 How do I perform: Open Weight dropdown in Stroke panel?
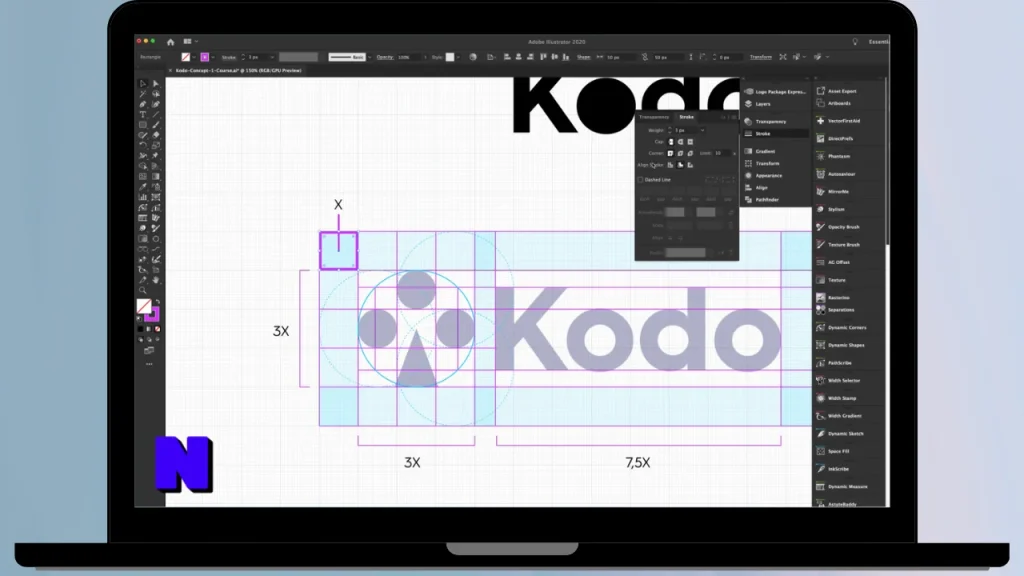click(x=703, y=131)
